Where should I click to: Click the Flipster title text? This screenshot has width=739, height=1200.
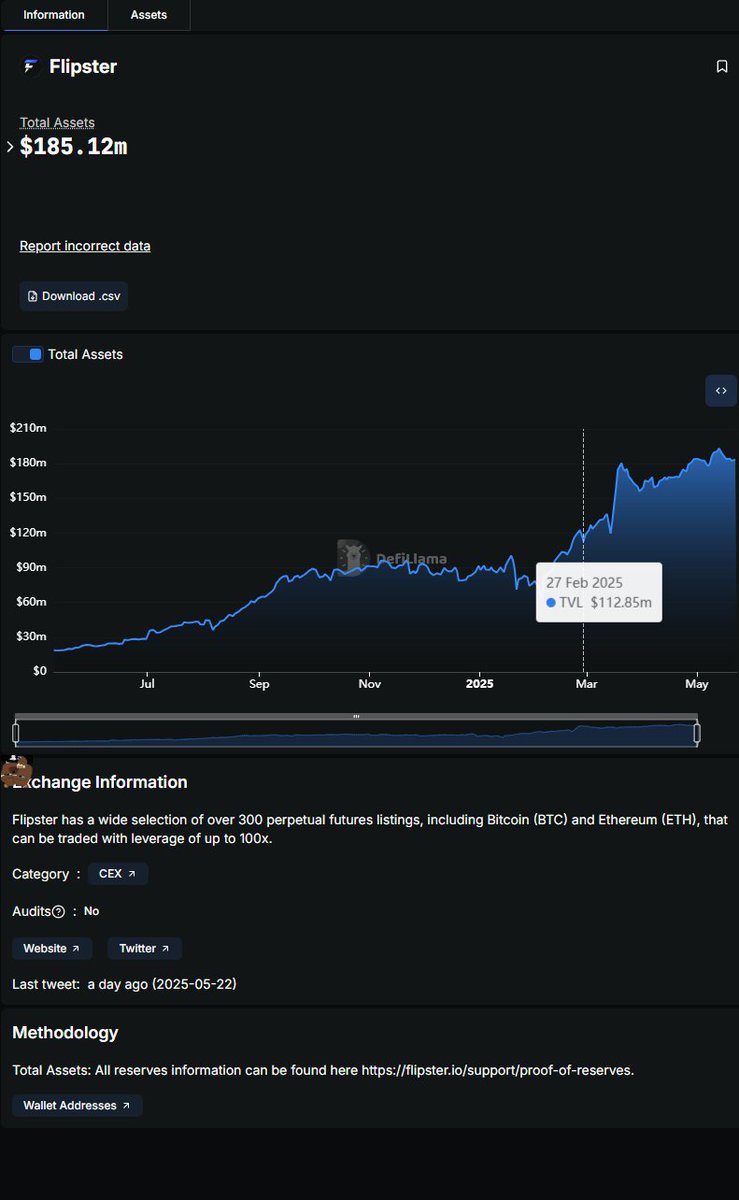[x=83, y=67]
